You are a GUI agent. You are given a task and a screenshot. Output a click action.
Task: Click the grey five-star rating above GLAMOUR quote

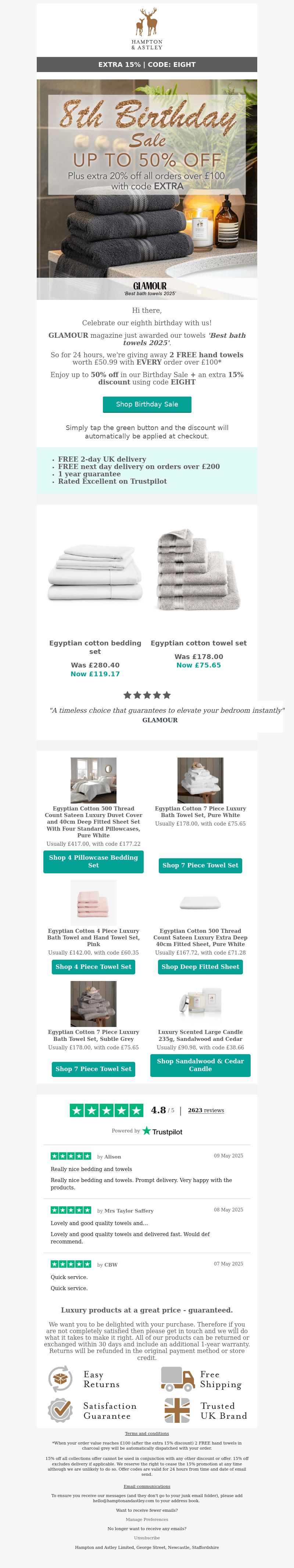click(x=147, y=695)
